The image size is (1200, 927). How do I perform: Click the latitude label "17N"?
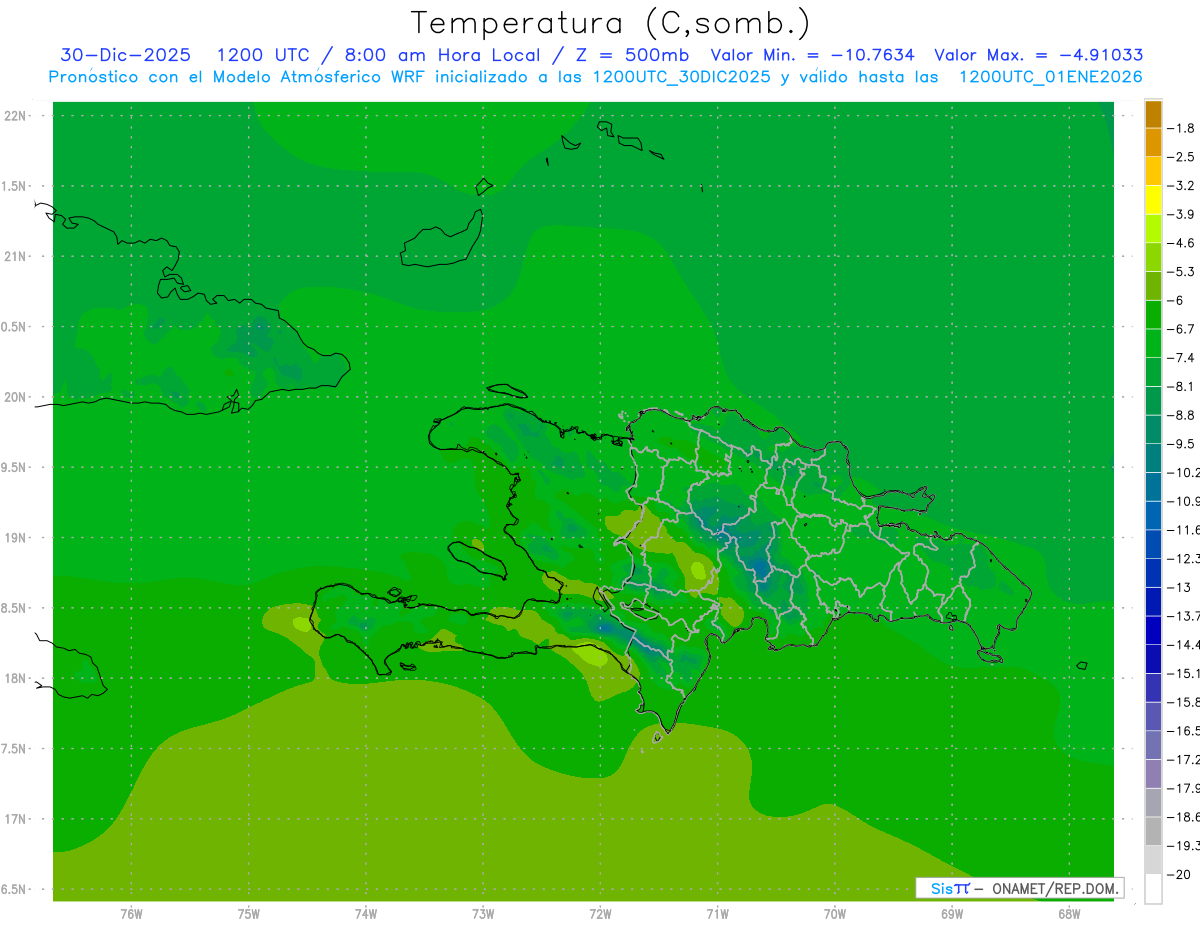click(15, 819)
